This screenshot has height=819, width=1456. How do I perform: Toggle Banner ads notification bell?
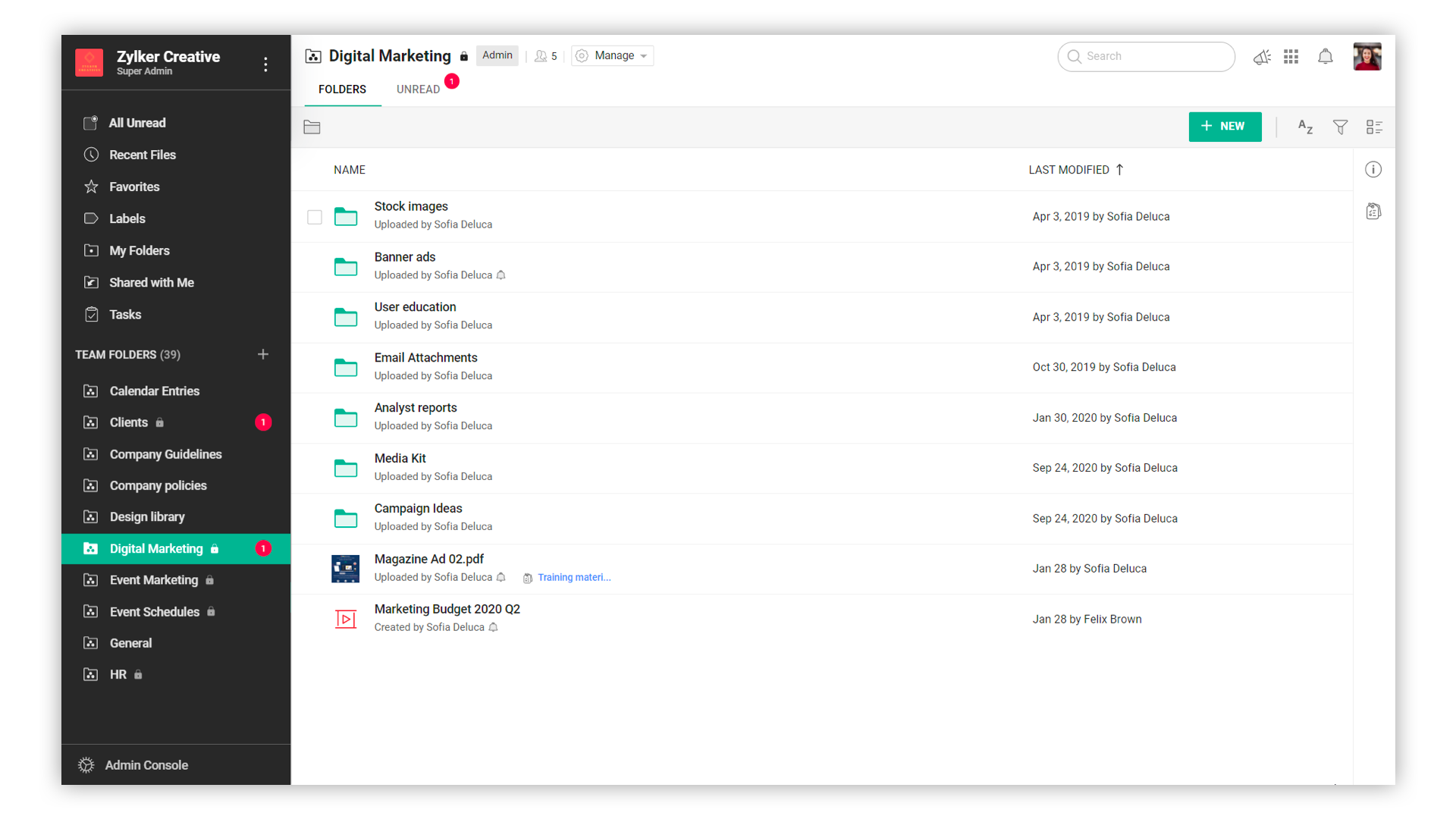[501, 275]
